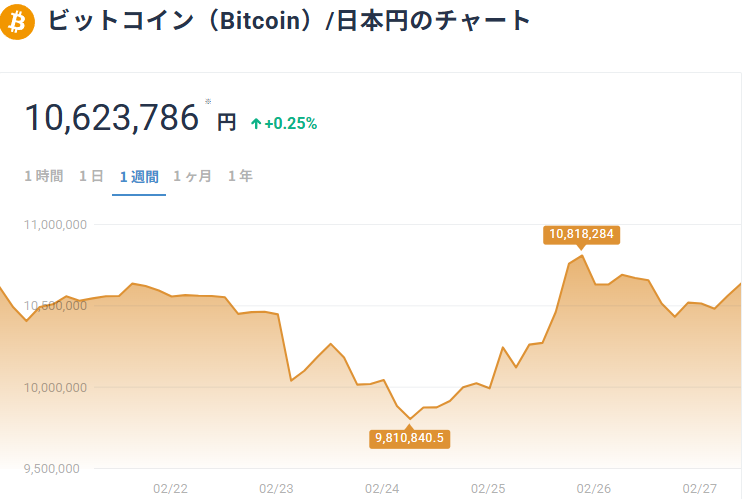Select the active 1週間 tab
Screen dimensions: 745x499
(139, 177)
